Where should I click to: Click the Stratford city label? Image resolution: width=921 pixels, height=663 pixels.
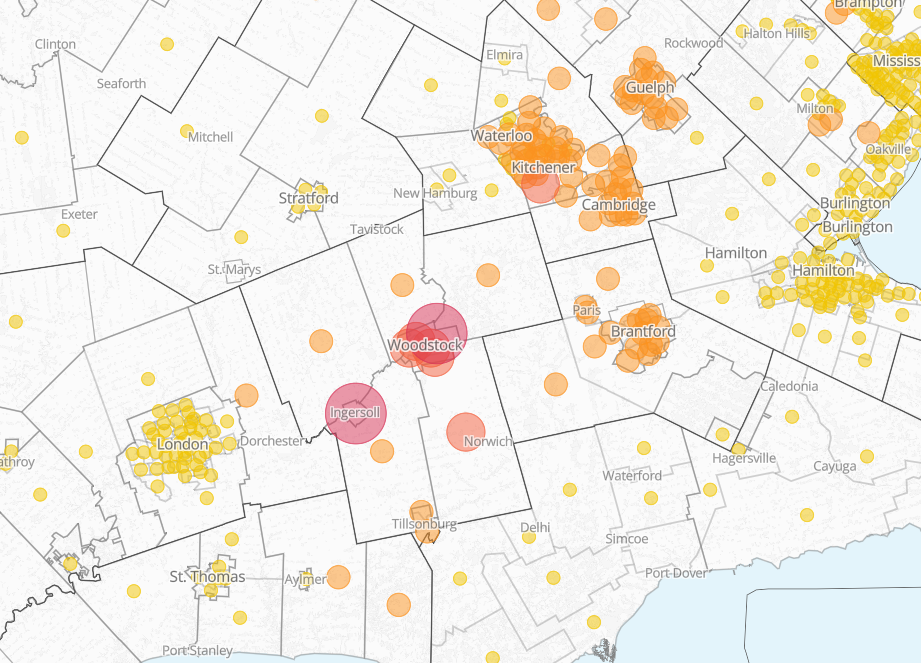pyautogui.click(x=308, y=198)
